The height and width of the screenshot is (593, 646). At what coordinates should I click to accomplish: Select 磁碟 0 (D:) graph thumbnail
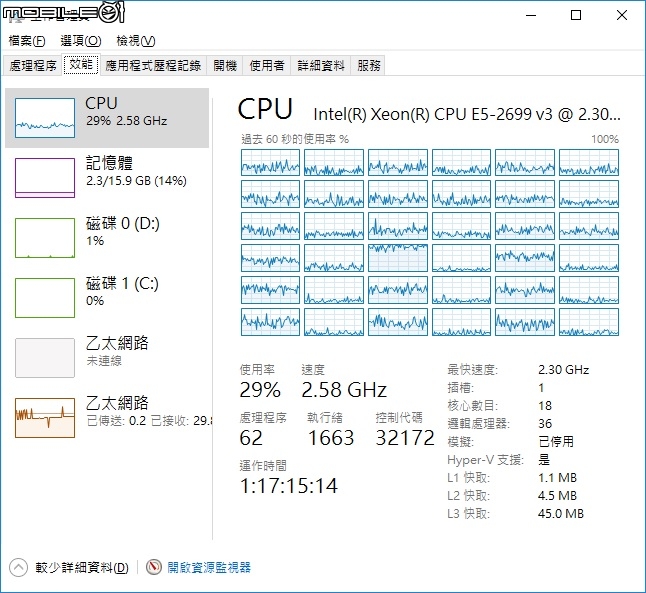pyautogui.click(x=45, y=238)
